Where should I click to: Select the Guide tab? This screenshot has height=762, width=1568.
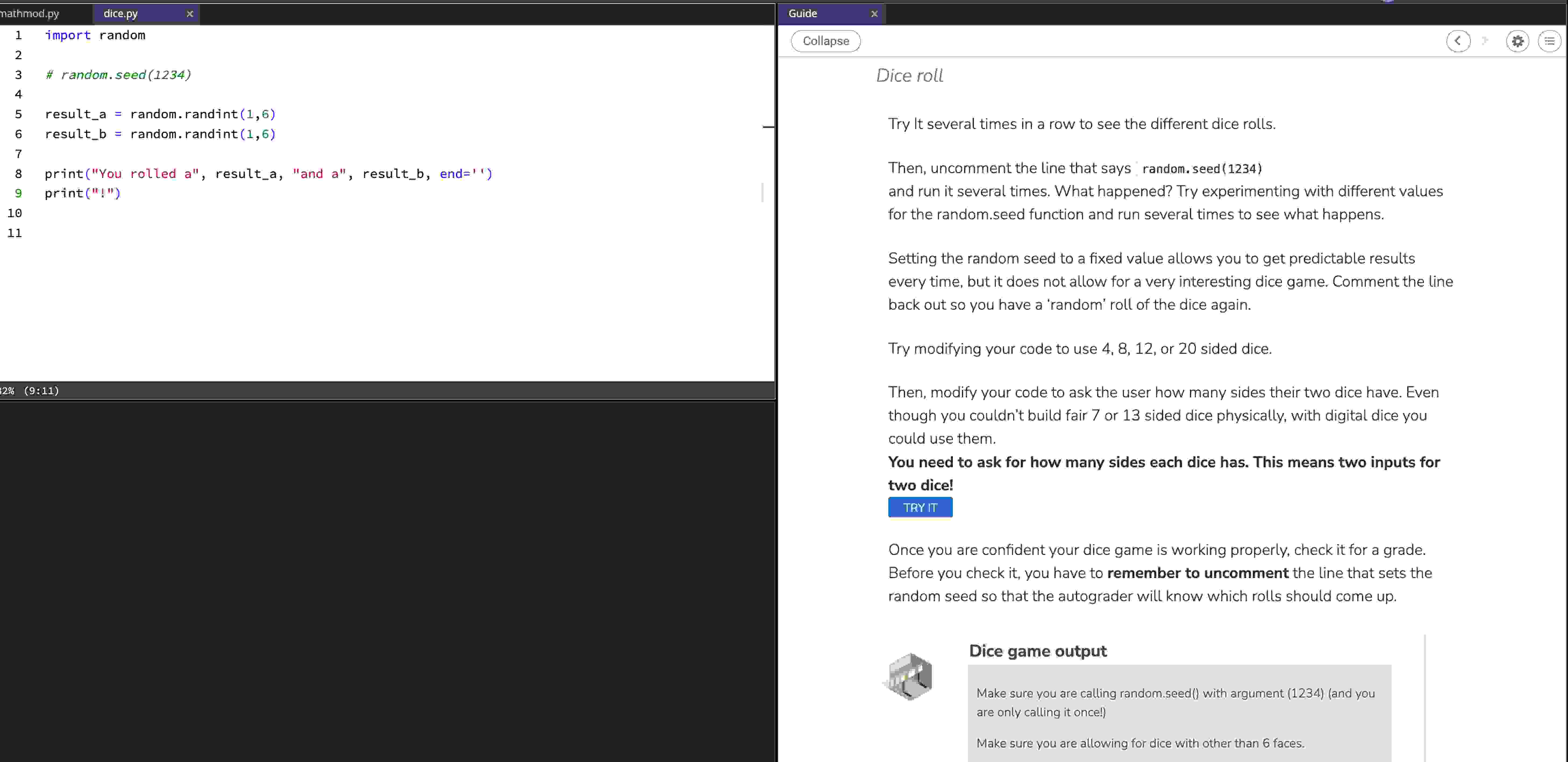[802, 13]
